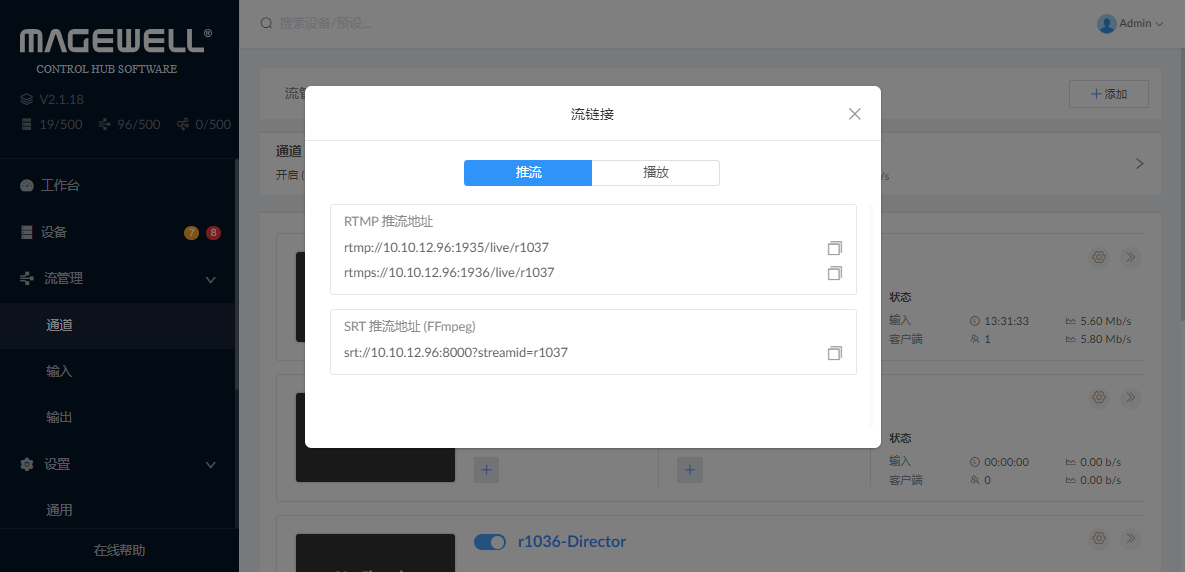Click the gear icon on r1036-Director channel

(x=1099, y=539)
